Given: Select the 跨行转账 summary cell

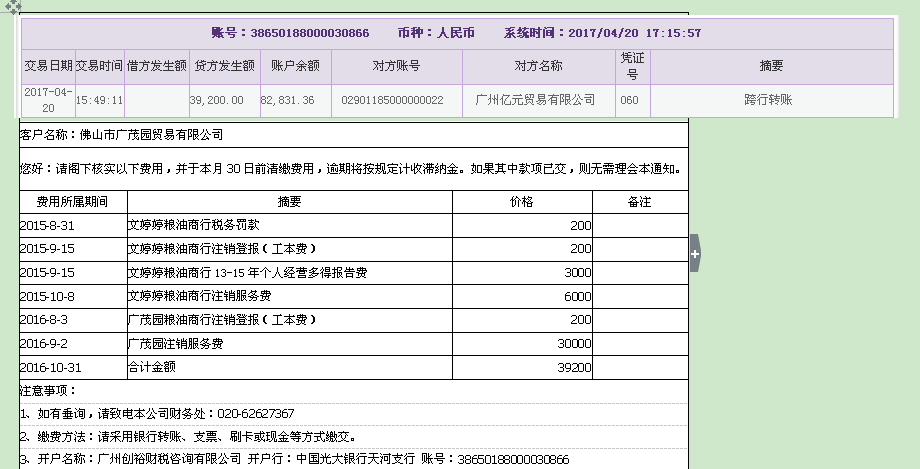Looking at the screenshot, I should 768,100.
